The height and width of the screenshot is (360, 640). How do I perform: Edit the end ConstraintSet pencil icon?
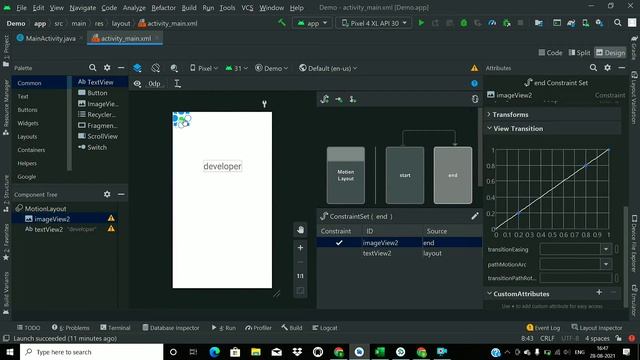pos(474,216)
